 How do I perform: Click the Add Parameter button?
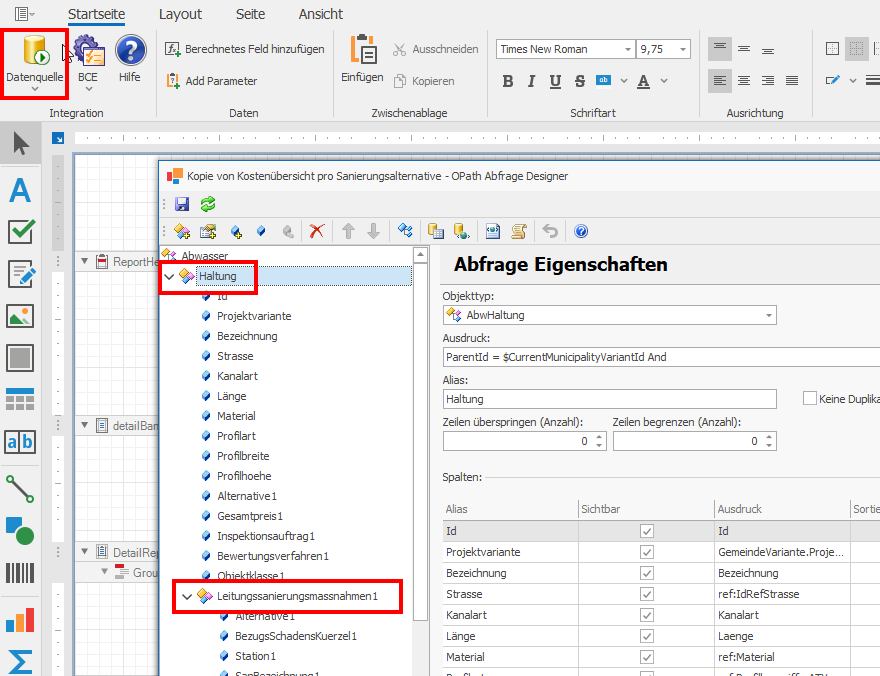coord(212,81)
